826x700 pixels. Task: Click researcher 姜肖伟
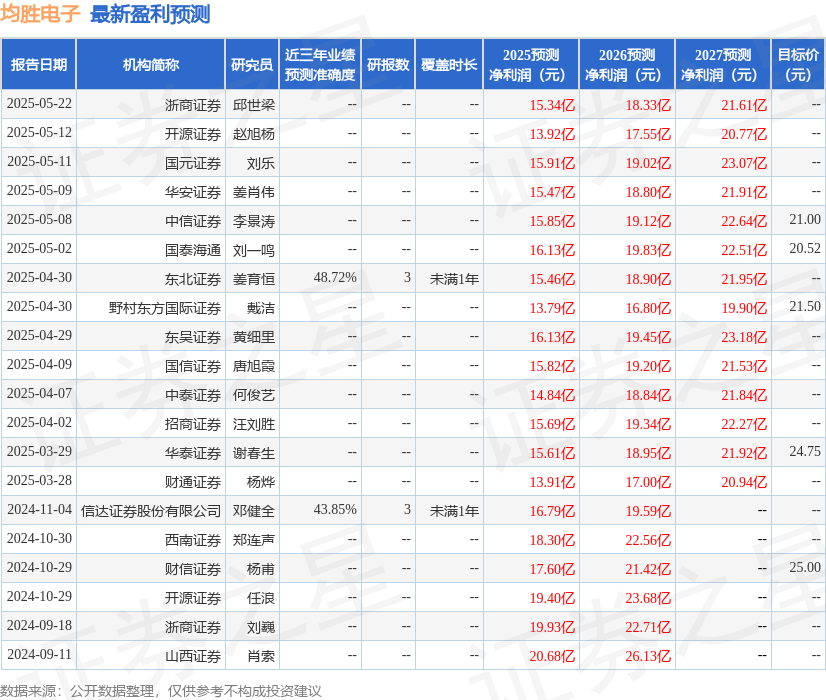click(x=254, y=192)
